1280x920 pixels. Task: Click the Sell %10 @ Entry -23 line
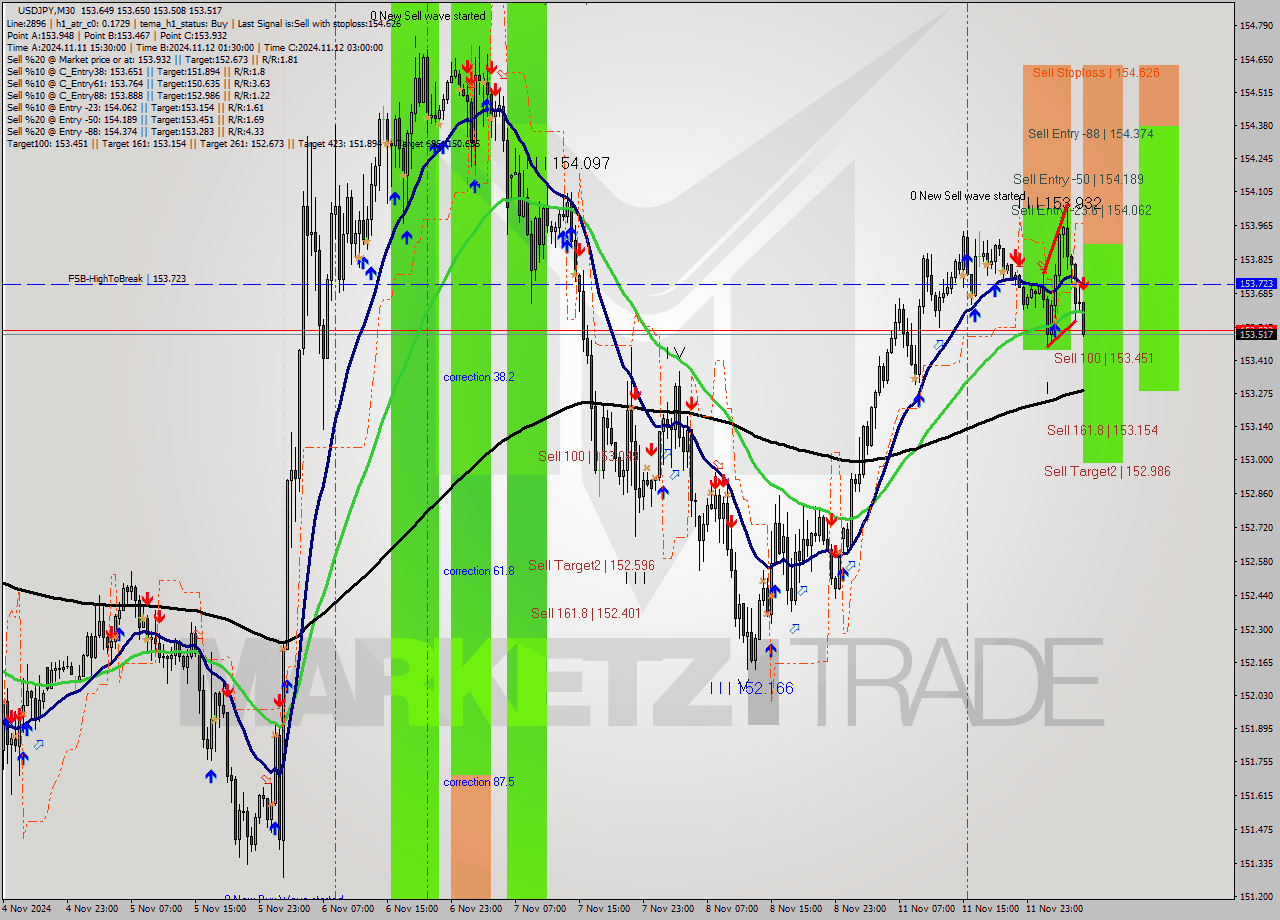[x=136, y=108]
